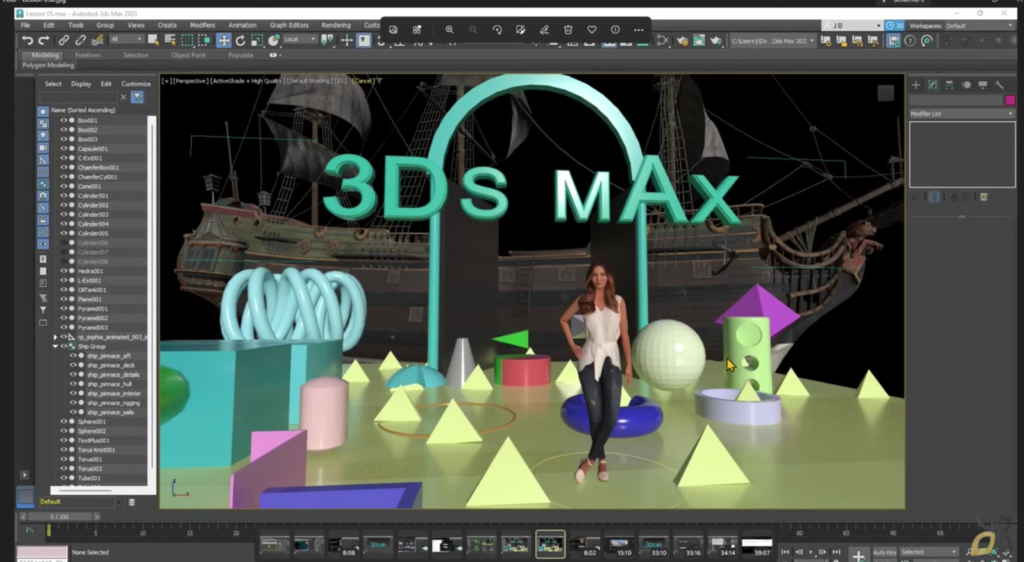The image size is (1024, 562).
Task: Open the Display tab monitor icon
Action: point(982,85)
